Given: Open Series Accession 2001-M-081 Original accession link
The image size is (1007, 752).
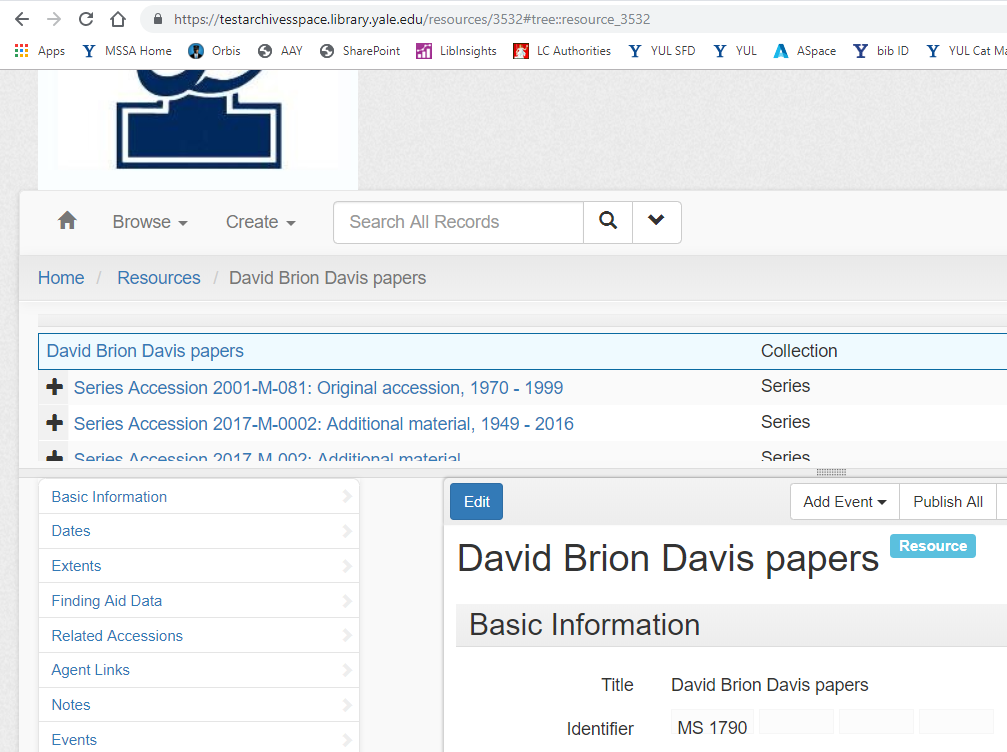Looking at the screenshot, I should tap(318, 388).
